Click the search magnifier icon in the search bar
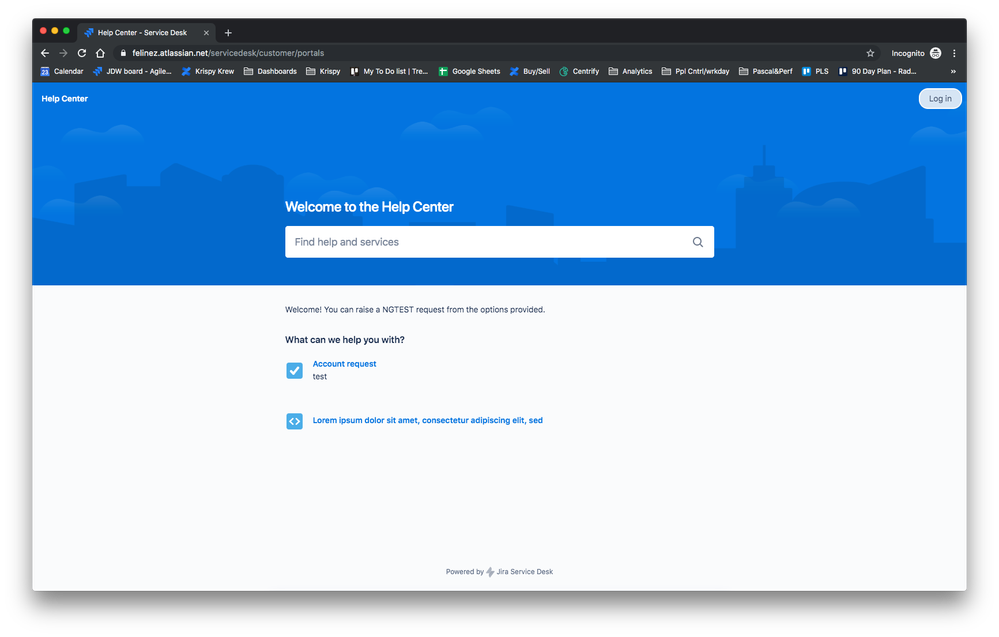This screenshot has height=637, width=999. 697,241
